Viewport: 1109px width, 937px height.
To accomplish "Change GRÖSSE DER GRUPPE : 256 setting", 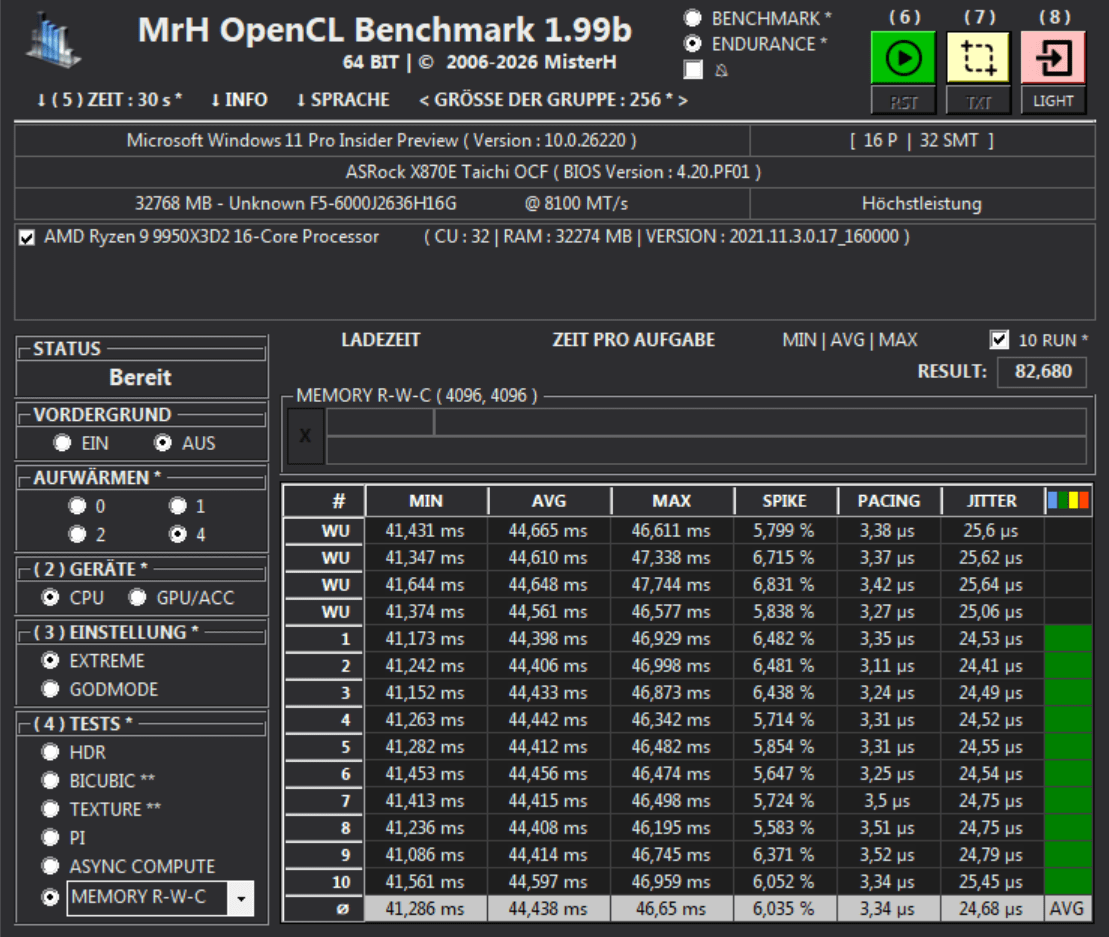I will 553,100.
